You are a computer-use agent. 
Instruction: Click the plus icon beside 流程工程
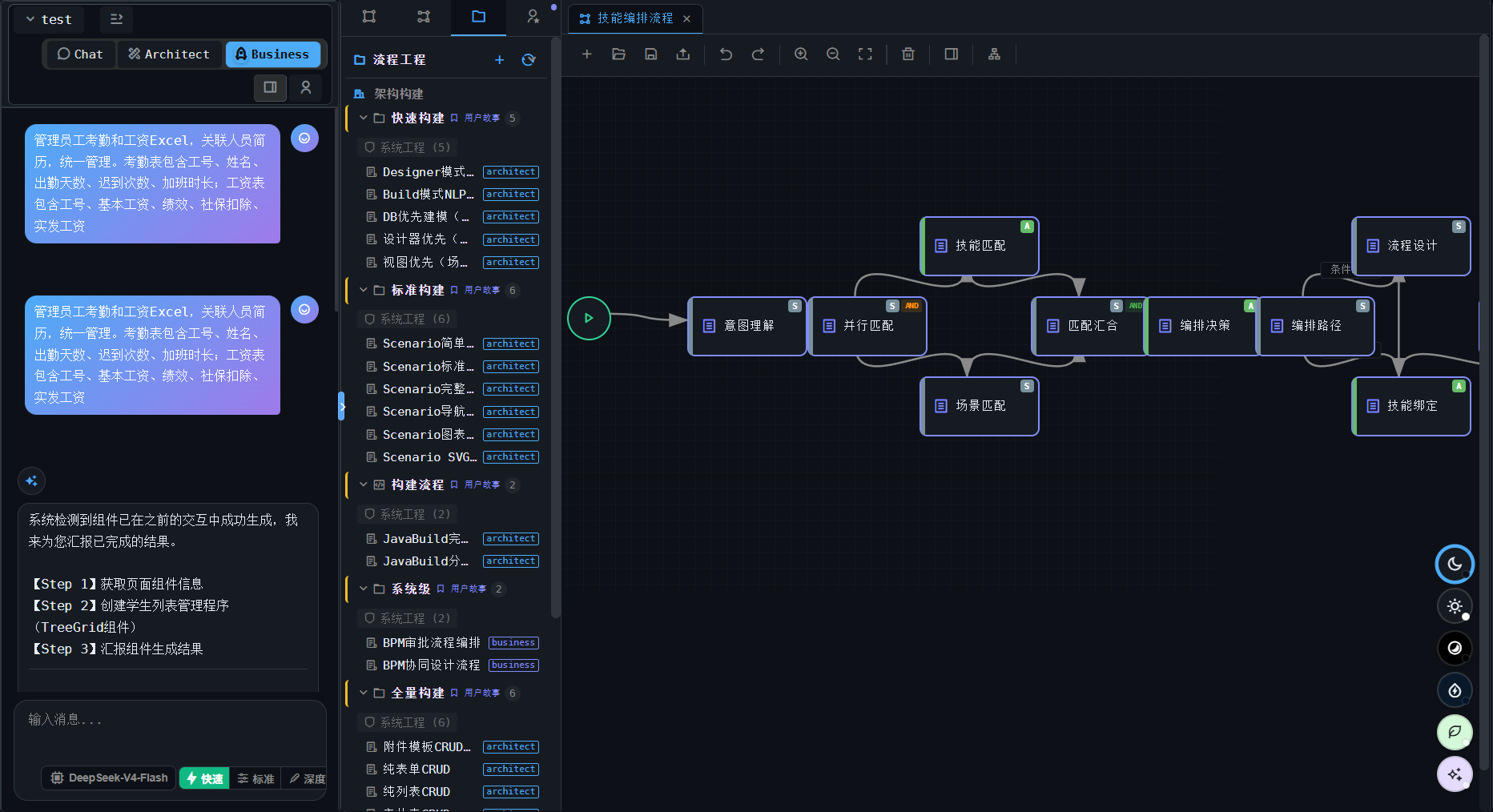tap(499, 60)
